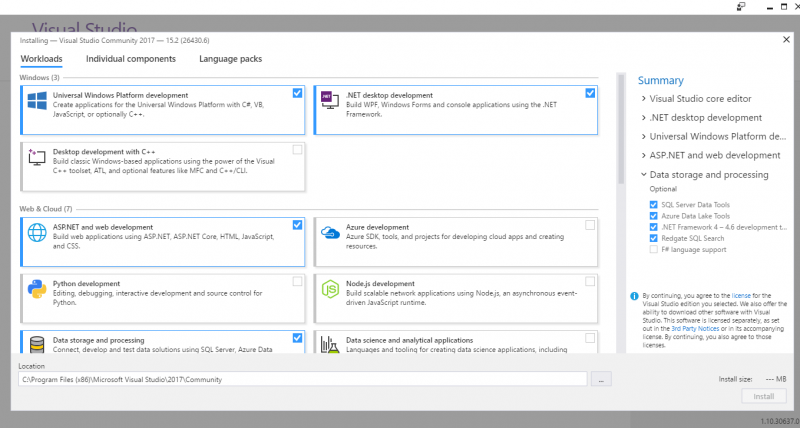Close the installer dialog with X
Screen dimensions: 800x428
[786, 40]
